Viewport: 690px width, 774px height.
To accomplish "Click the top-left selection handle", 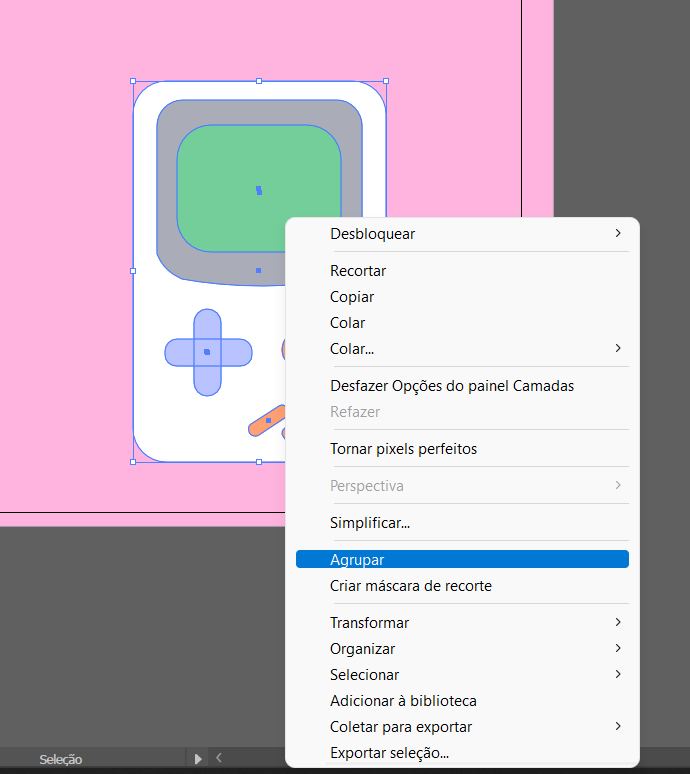I will (133, 81).
